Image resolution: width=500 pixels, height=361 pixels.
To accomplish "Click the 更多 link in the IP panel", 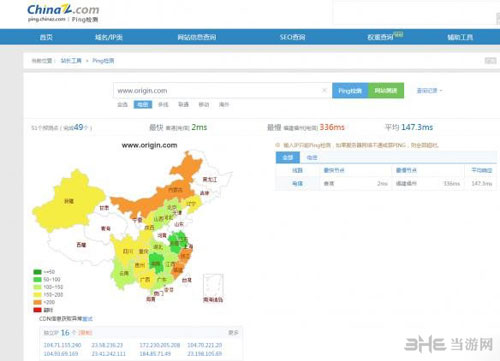I will click(x=233, y=333).
